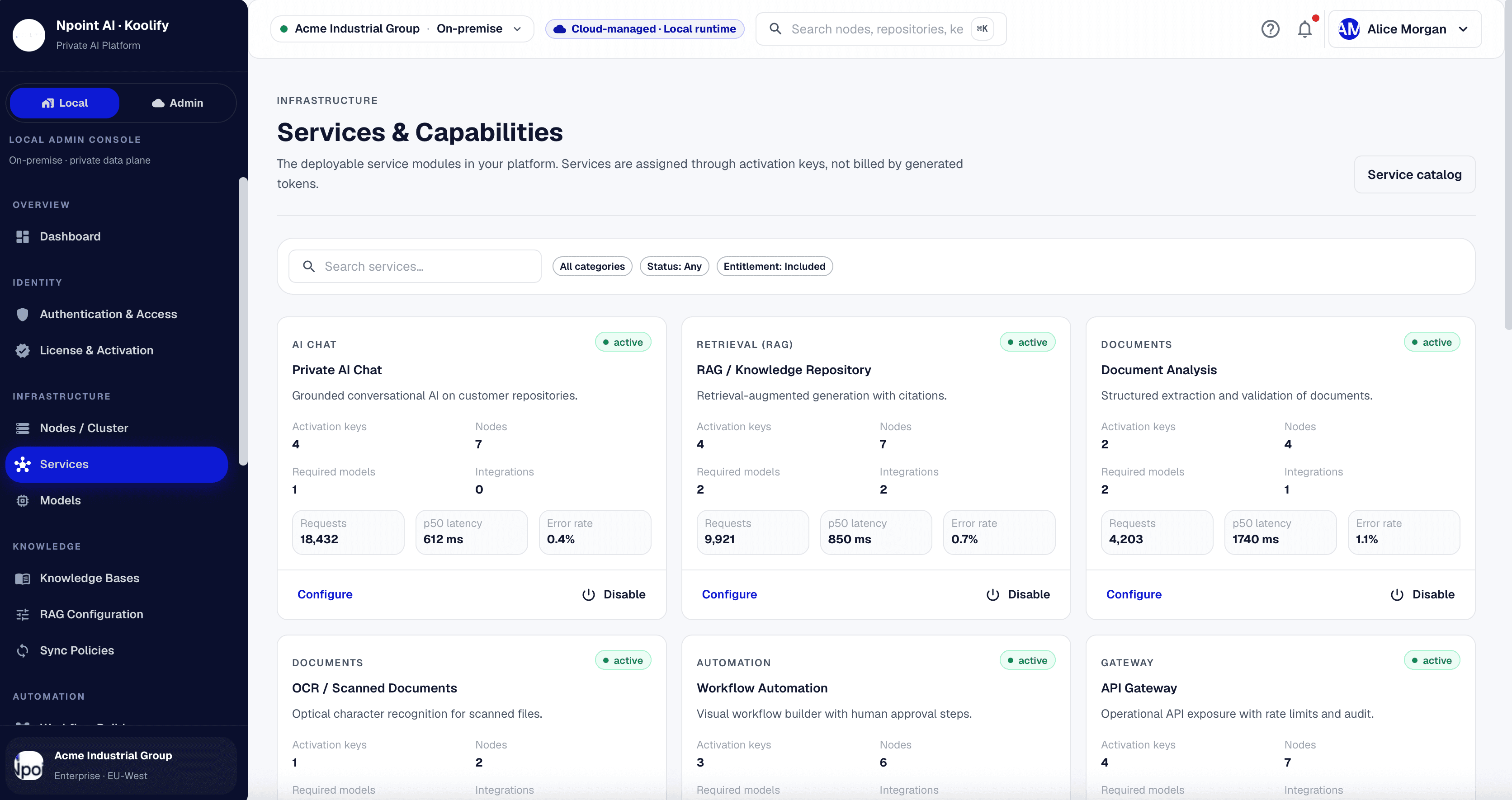Open Sync Policies page
1512x800 pixels.
(x=116, y=650)
